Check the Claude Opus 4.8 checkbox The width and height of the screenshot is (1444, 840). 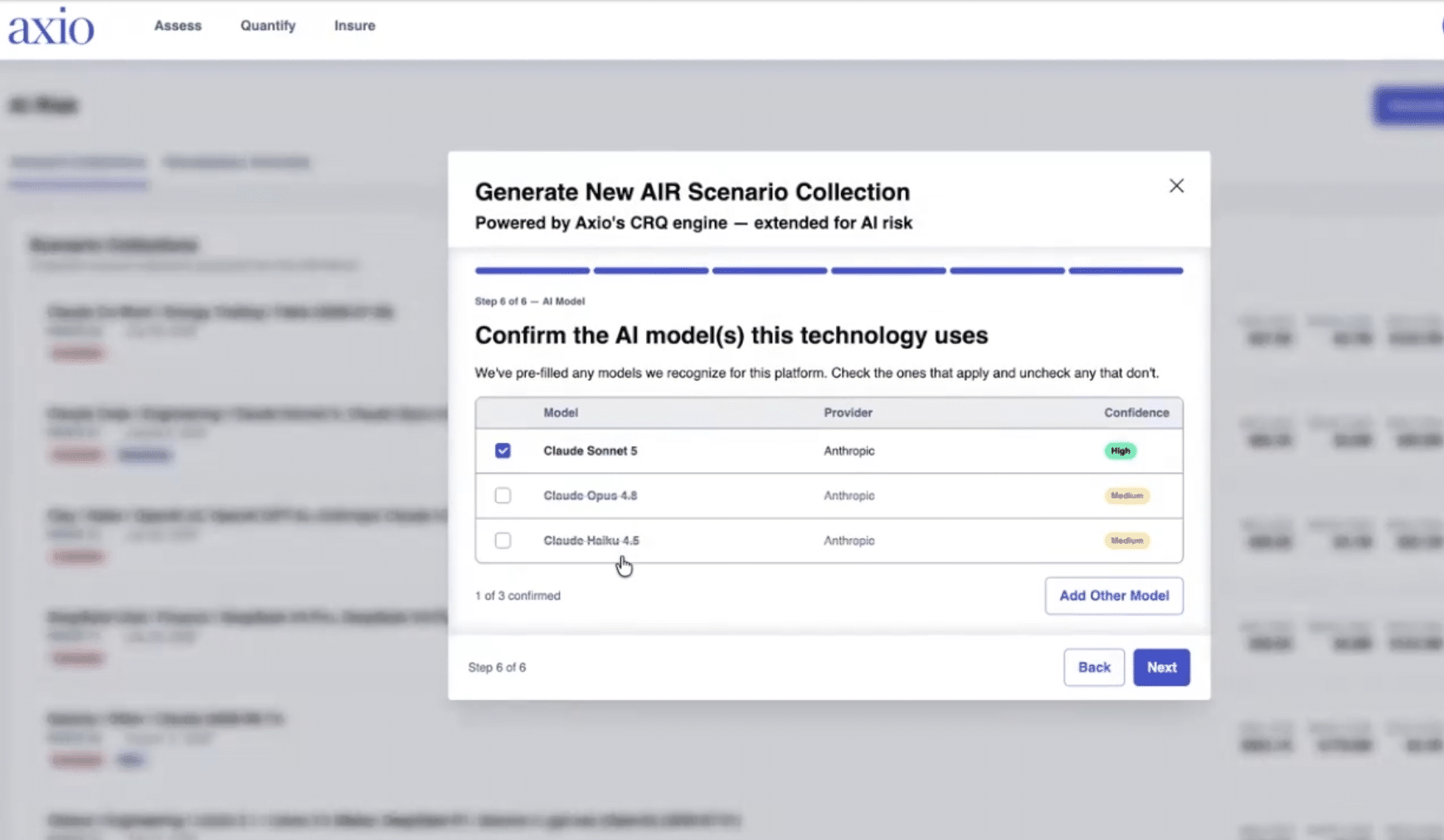[x=503, y=495]
